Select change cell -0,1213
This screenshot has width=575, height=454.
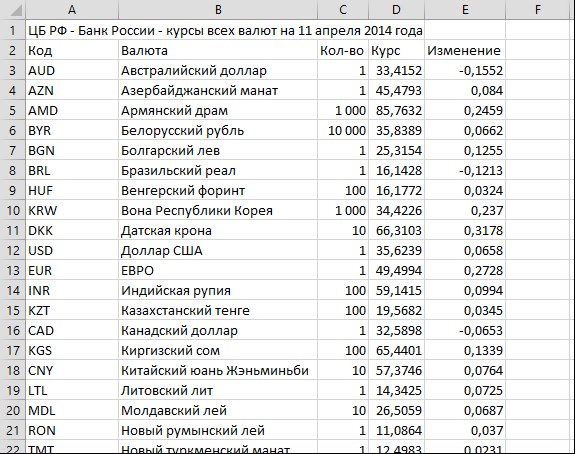coord(465,171)
